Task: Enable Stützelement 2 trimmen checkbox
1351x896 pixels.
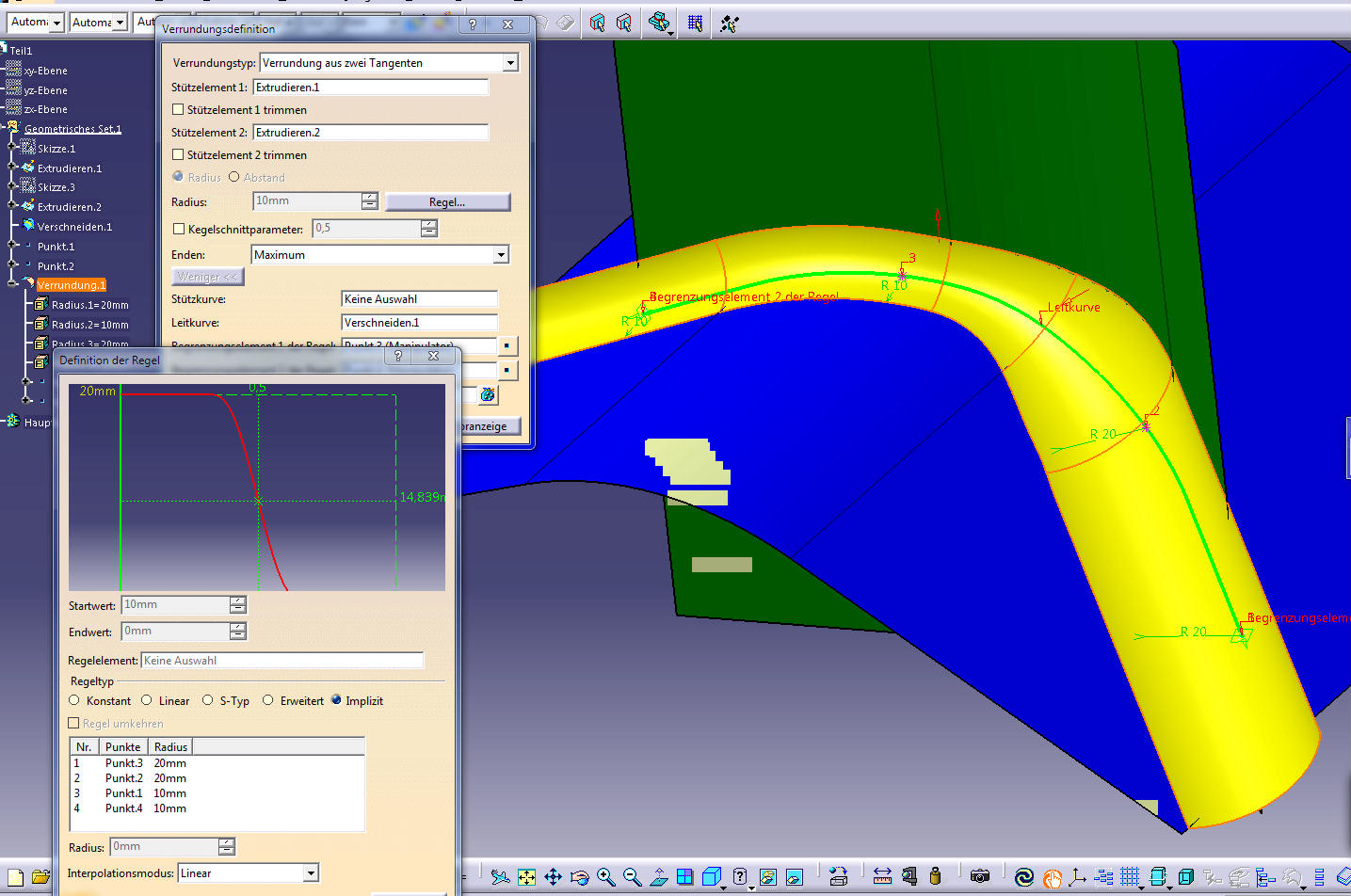Action: (x=178, y=154)
